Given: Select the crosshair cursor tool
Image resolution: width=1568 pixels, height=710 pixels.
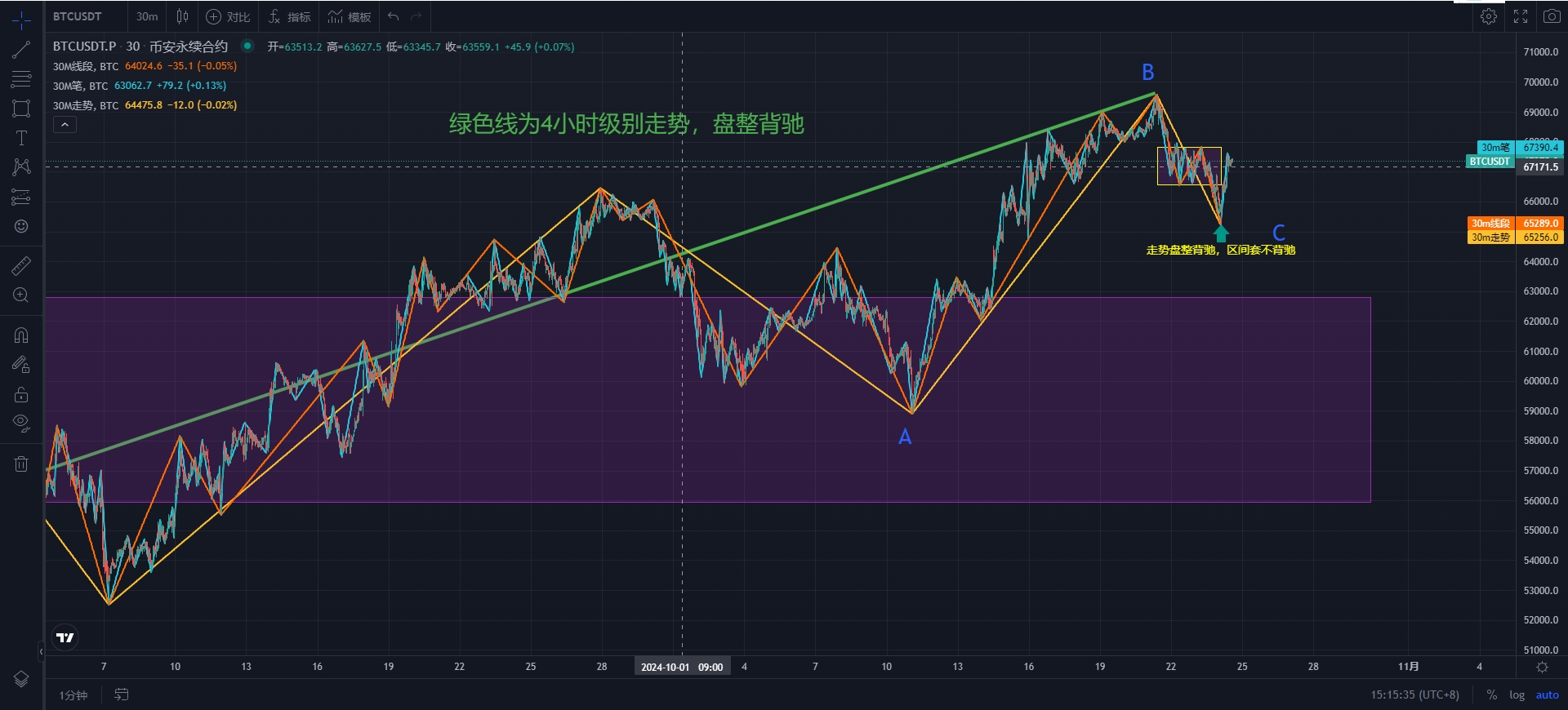Looking at the screenshot, I should tap(21, 20).
